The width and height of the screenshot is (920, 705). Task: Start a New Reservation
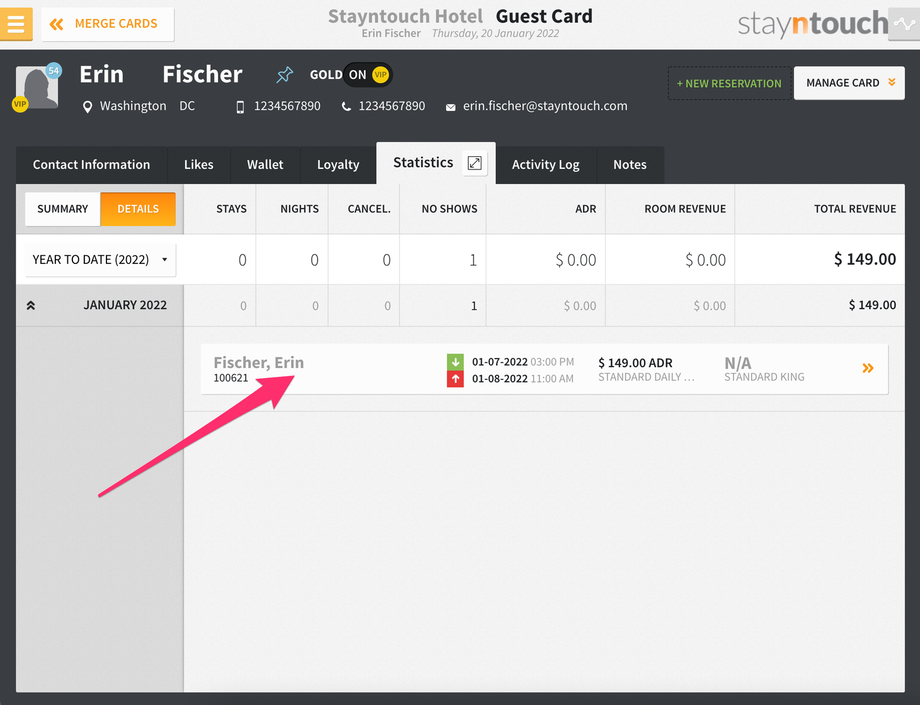click(729, 83)
